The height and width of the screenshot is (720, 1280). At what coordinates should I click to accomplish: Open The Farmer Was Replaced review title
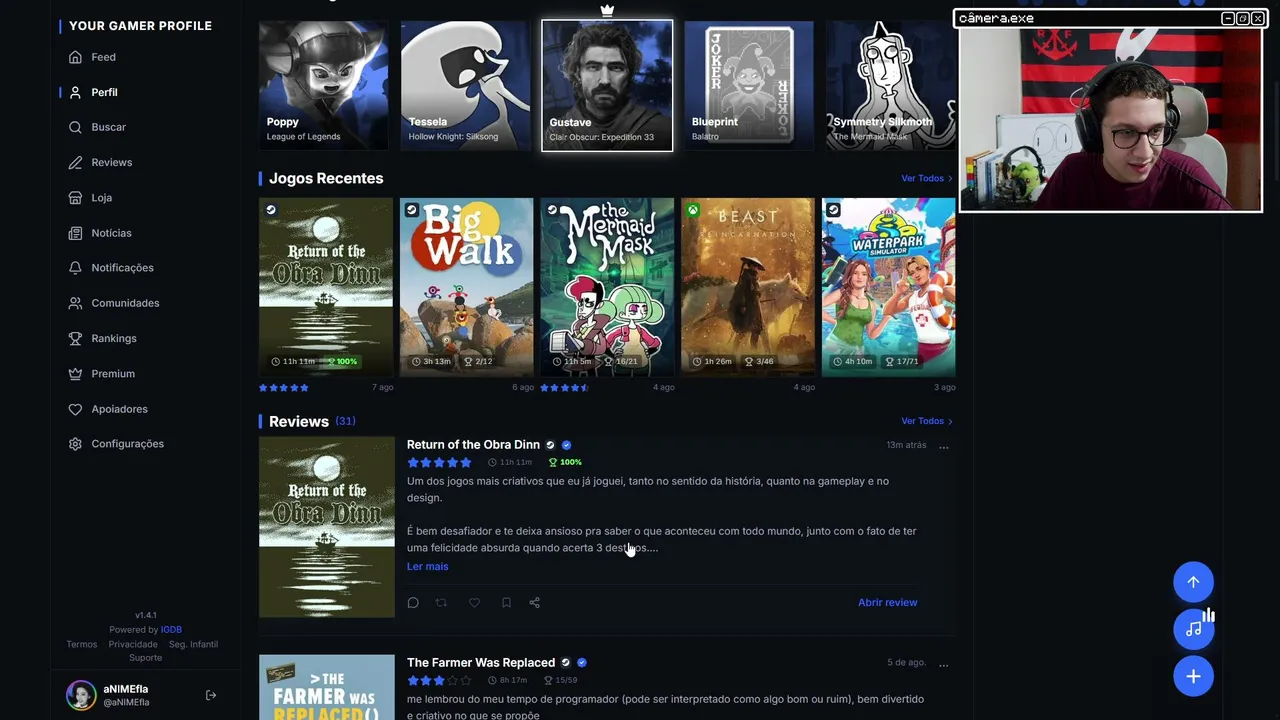click(481, 663)
